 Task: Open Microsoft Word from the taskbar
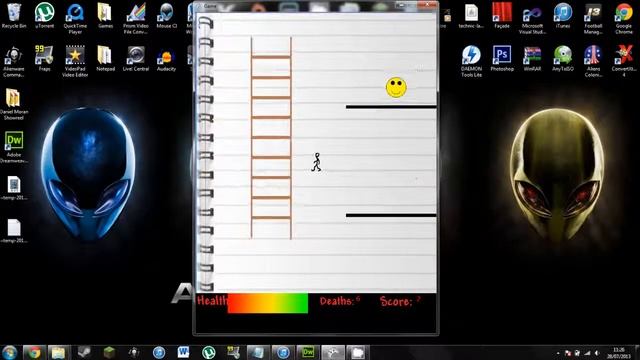[x=183, y=352]
